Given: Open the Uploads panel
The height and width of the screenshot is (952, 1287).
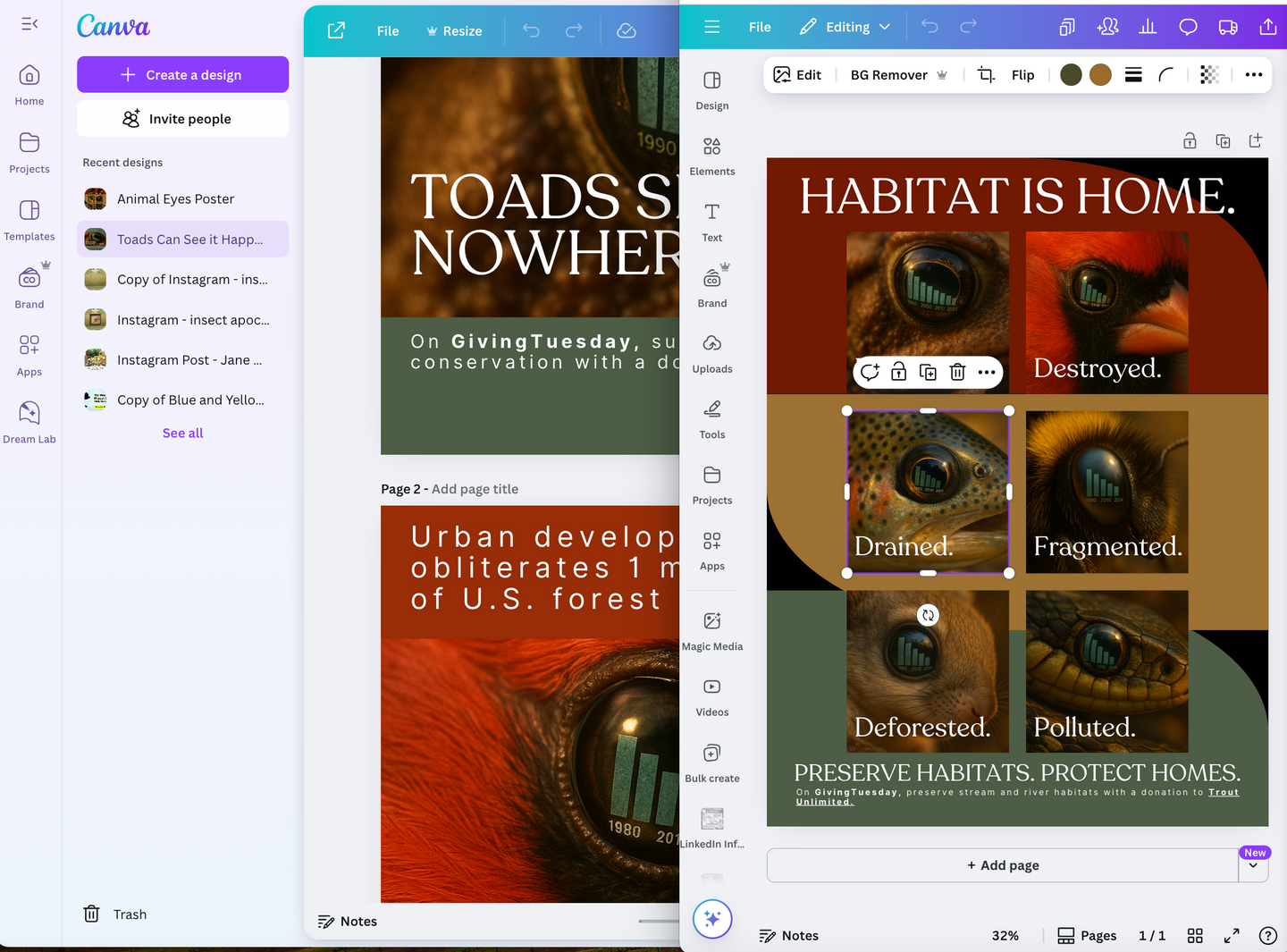Looking at the screenshot, I should click(711, 353).
